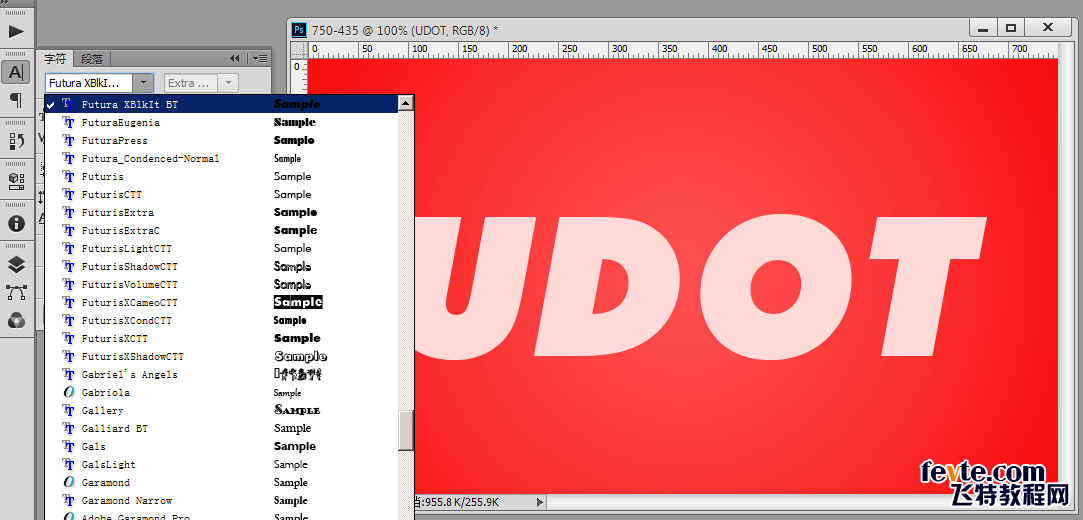The height and width of the screenshot is (520, 1083).
Task: Click the font list scroll-up arrow
Action: tap(405, 103)
